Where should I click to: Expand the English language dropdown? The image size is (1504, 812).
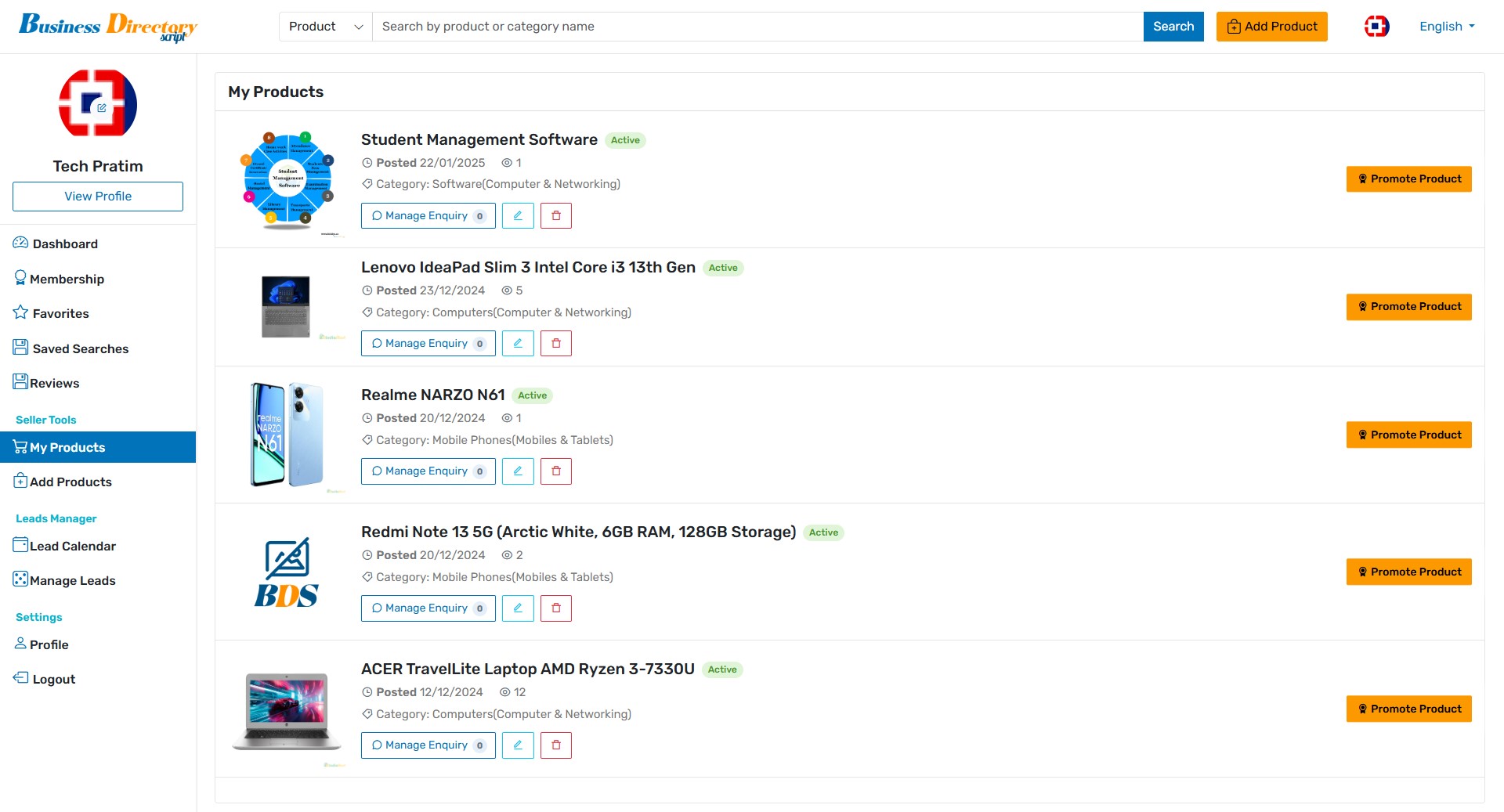coord(1447,27)
